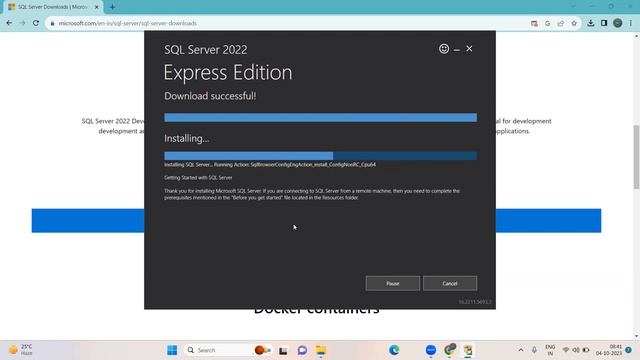Switch to SQL Server installer on taskbar
This screenshot has height=360, width=640.
click(x=468, y=350)
